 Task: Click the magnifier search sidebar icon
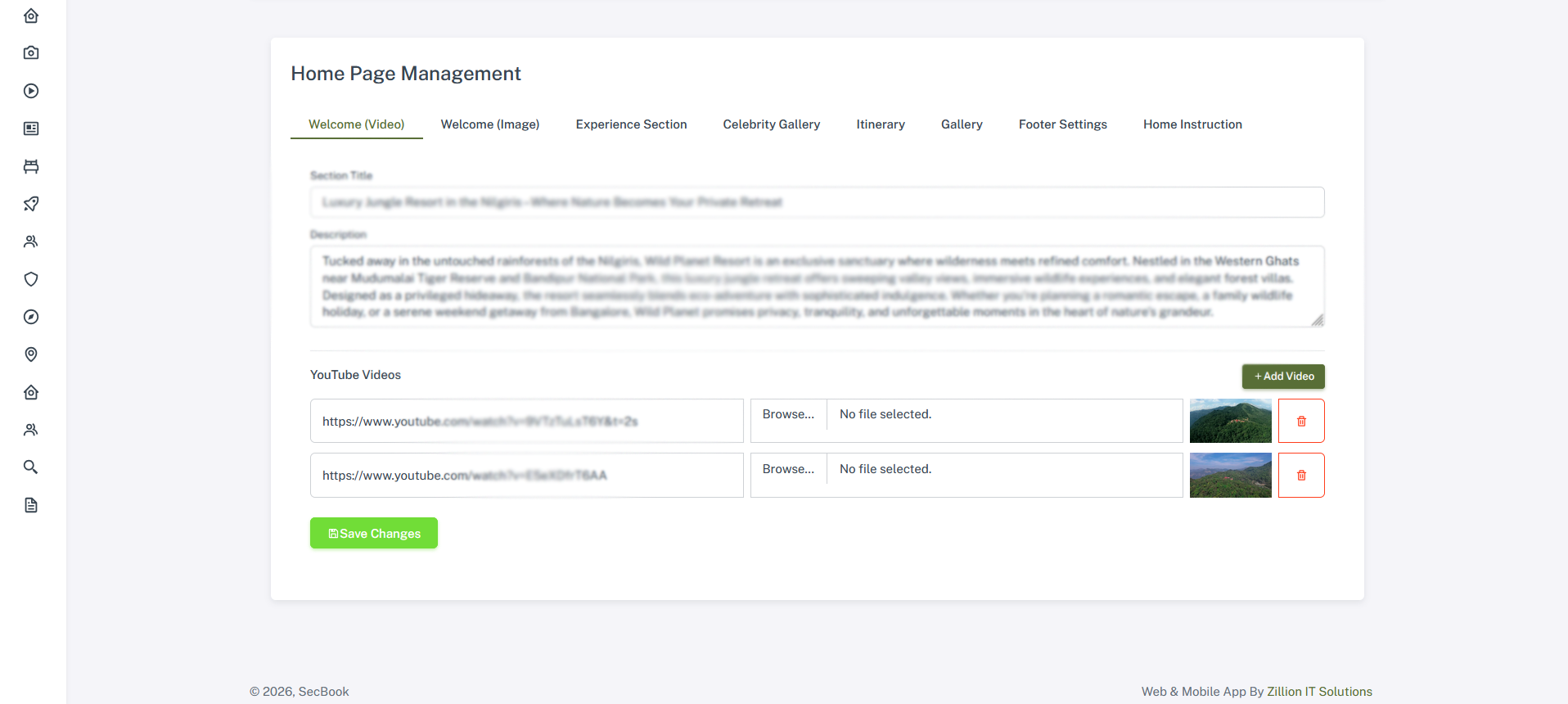[31, 467]
